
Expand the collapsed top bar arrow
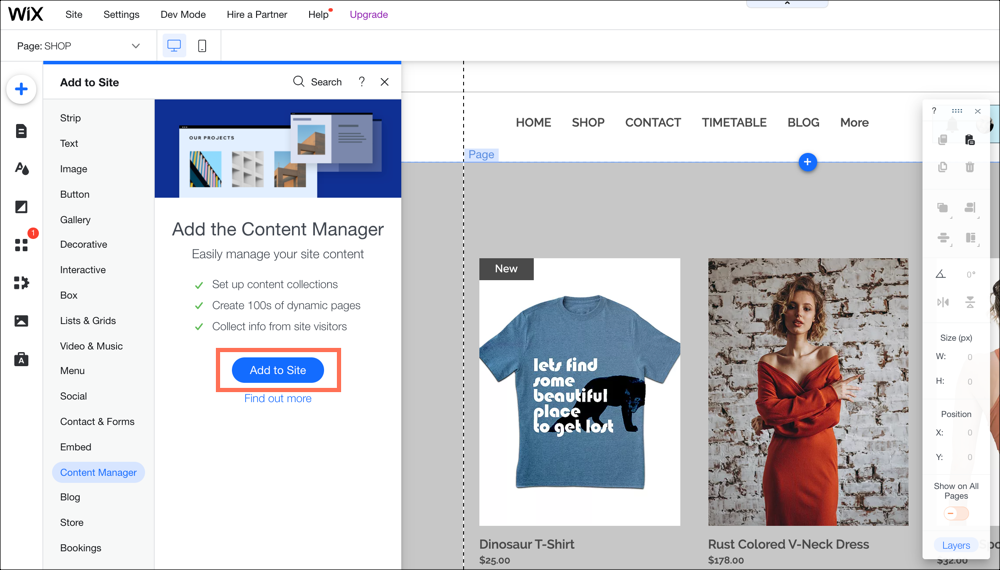coord(787,3)
